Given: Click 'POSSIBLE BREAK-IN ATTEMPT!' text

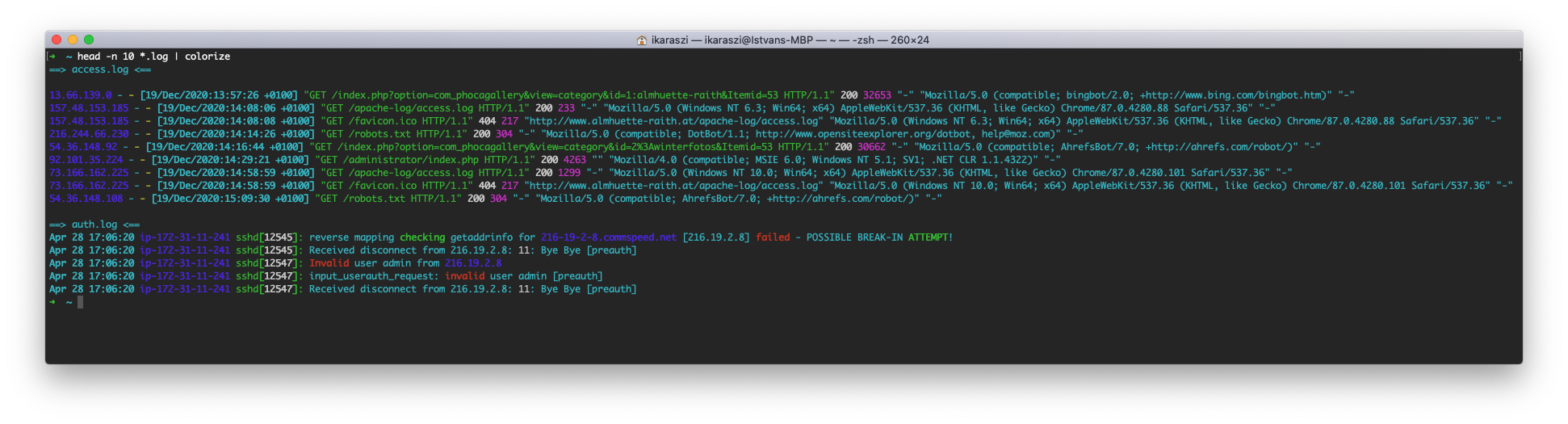Looking at the screenshot, I should [x=879, y=237].
